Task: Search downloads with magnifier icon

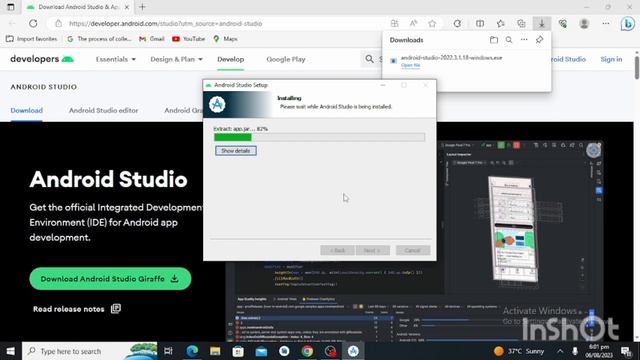Action: click(509, 40)
